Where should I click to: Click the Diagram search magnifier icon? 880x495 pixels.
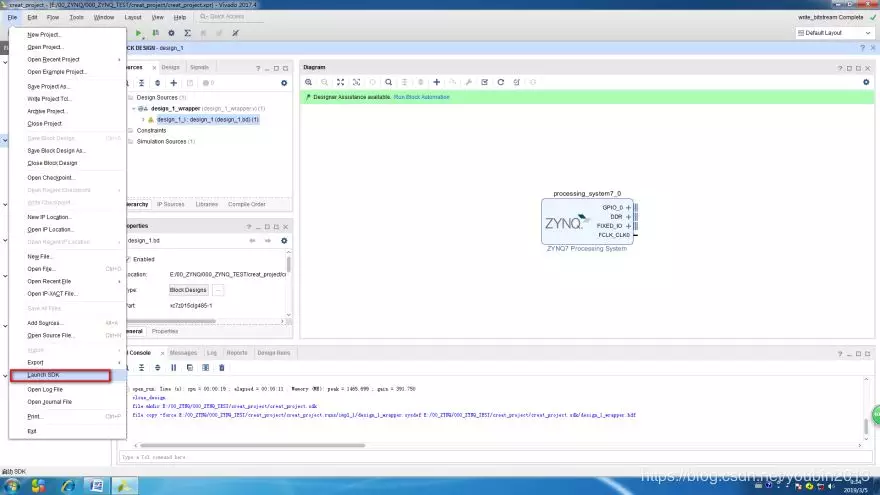[x=388, y=82]
